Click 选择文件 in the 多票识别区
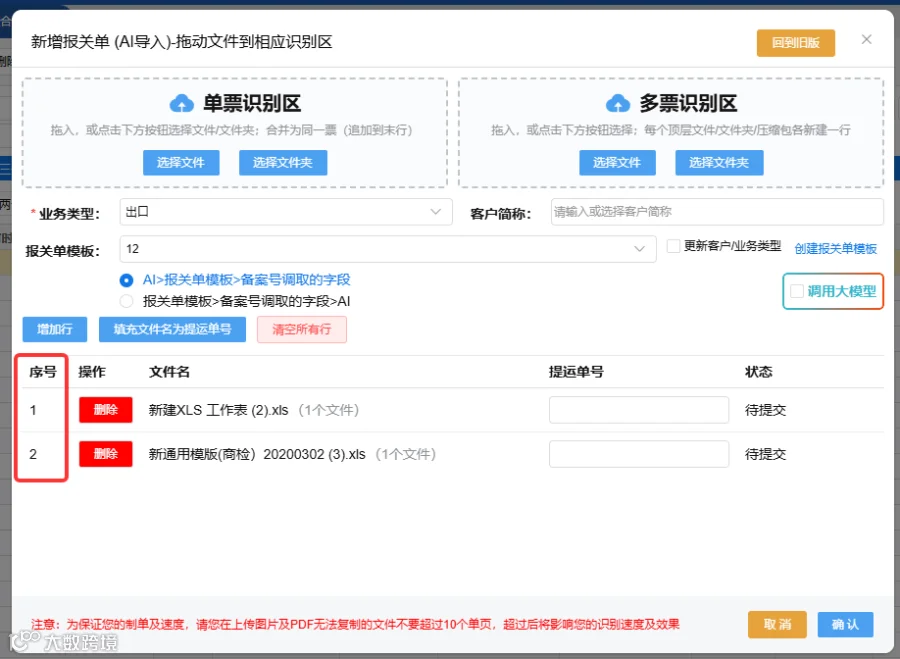Image resolution: width=900 pixels, height=659 pixels. coord(617,162)
